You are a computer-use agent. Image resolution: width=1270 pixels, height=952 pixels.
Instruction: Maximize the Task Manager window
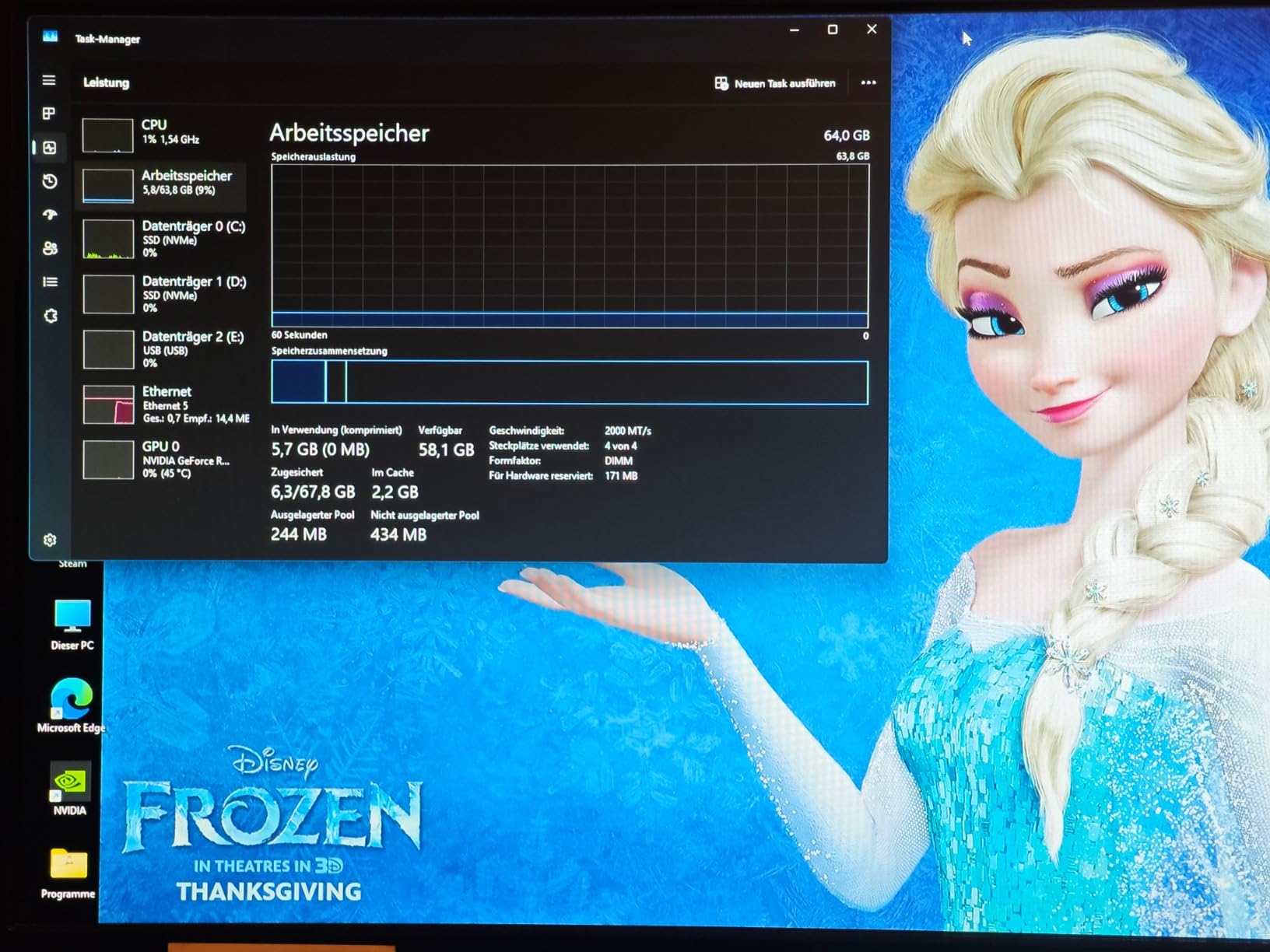click(833, 30)
